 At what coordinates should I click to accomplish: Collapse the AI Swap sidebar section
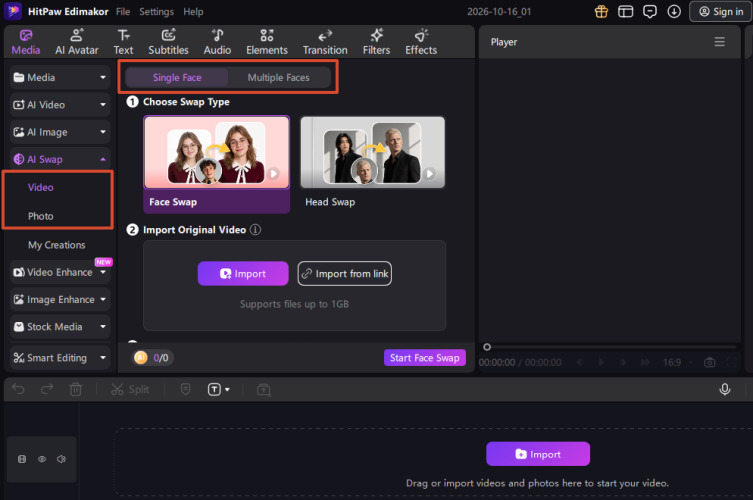60,159
